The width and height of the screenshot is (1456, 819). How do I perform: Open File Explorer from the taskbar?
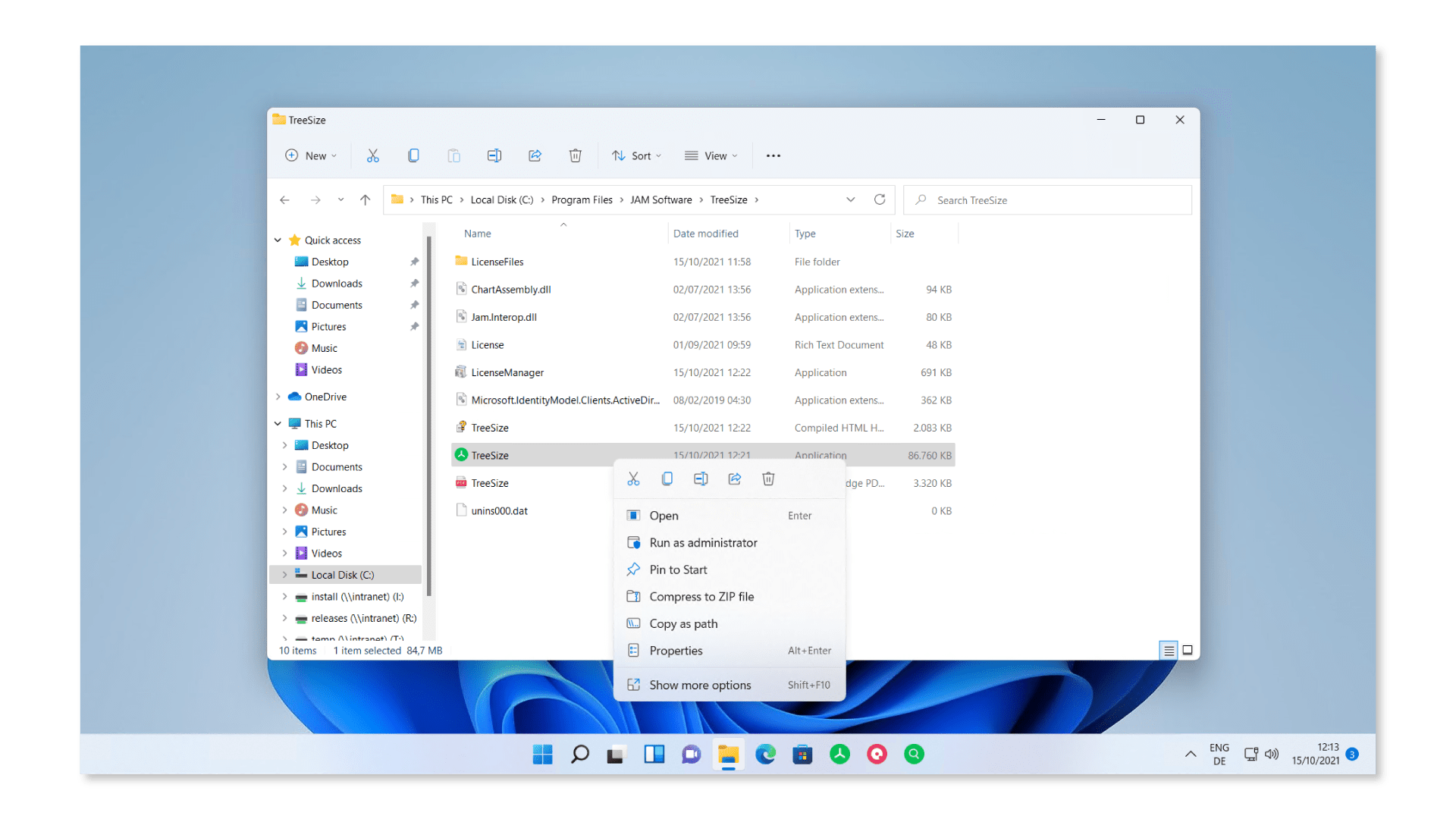pyautogui.click(x=728, y=754)
